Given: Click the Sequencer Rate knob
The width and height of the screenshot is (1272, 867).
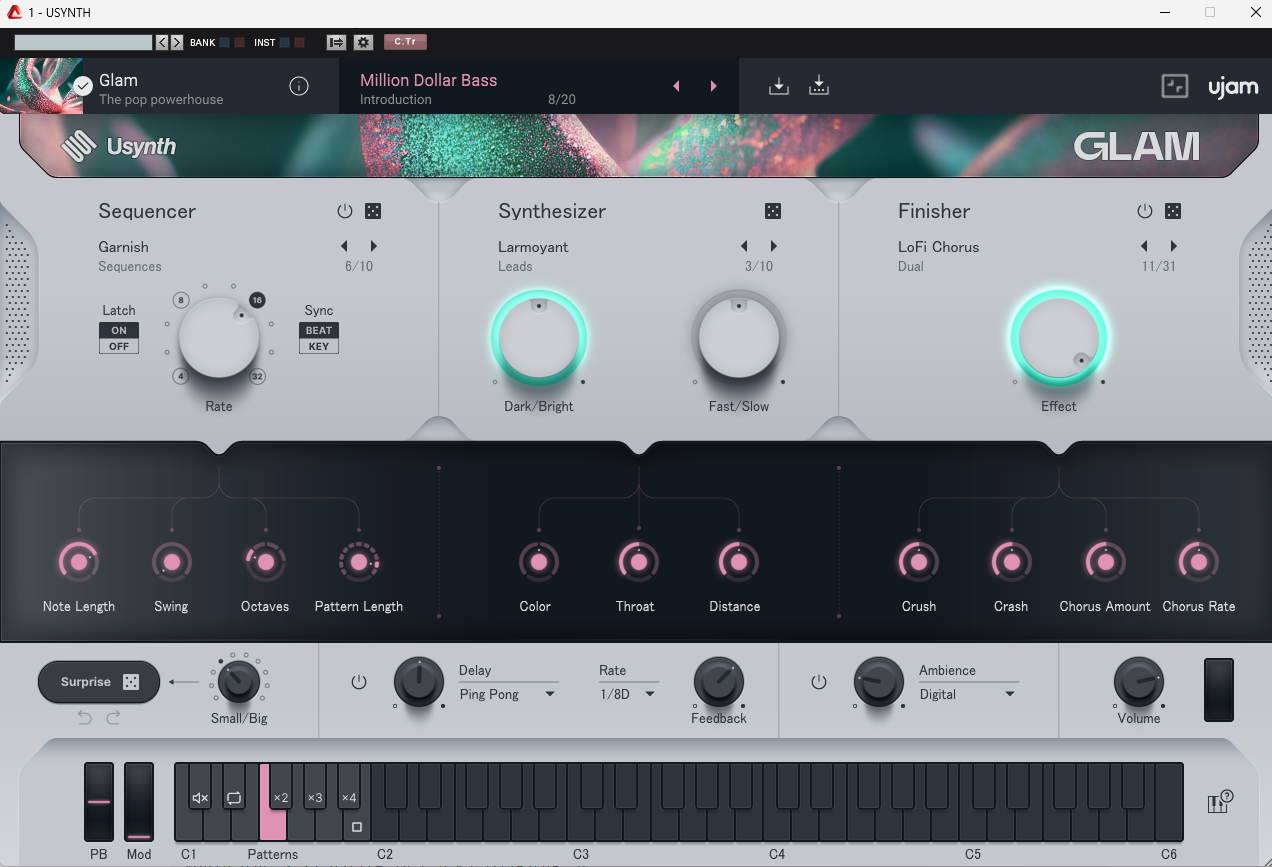Looking at the screenshot, I should tap(219, 338).
